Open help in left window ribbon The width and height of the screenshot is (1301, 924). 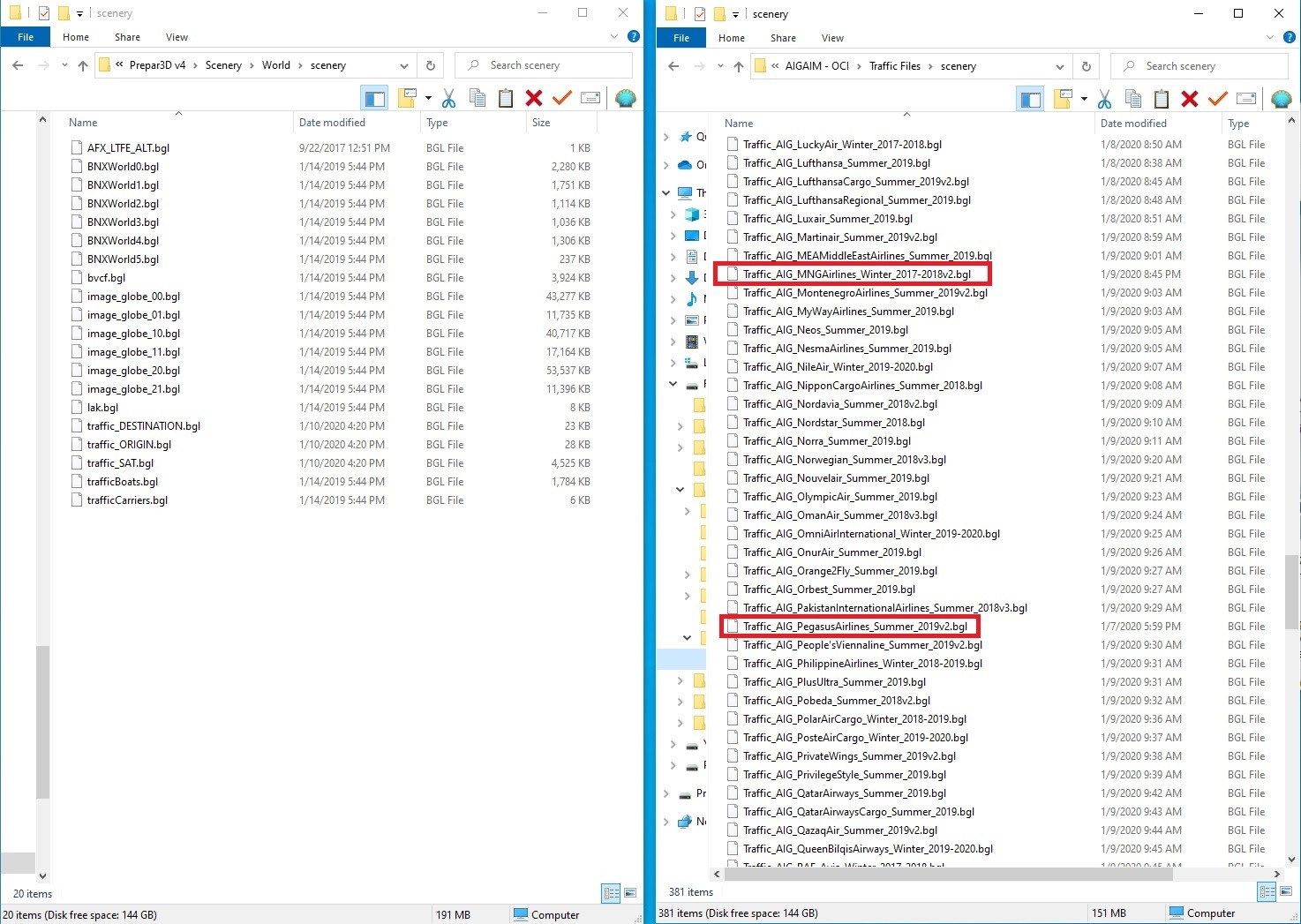pyautogui.click(x=633, y=36)
